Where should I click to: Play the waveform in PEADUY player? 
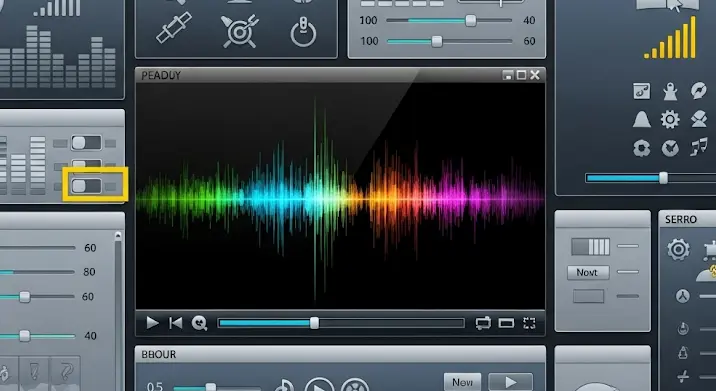click(152, 323)
